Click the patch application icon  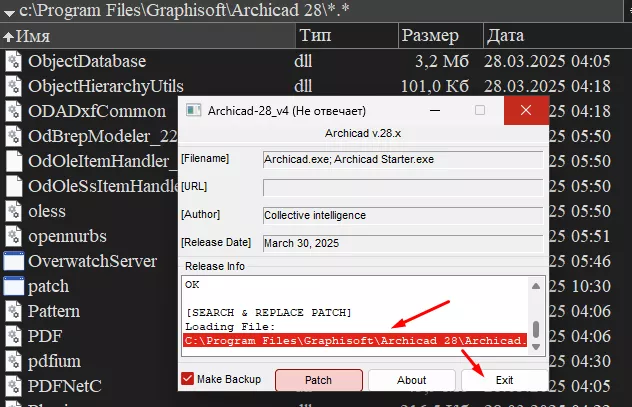(14, 286)
